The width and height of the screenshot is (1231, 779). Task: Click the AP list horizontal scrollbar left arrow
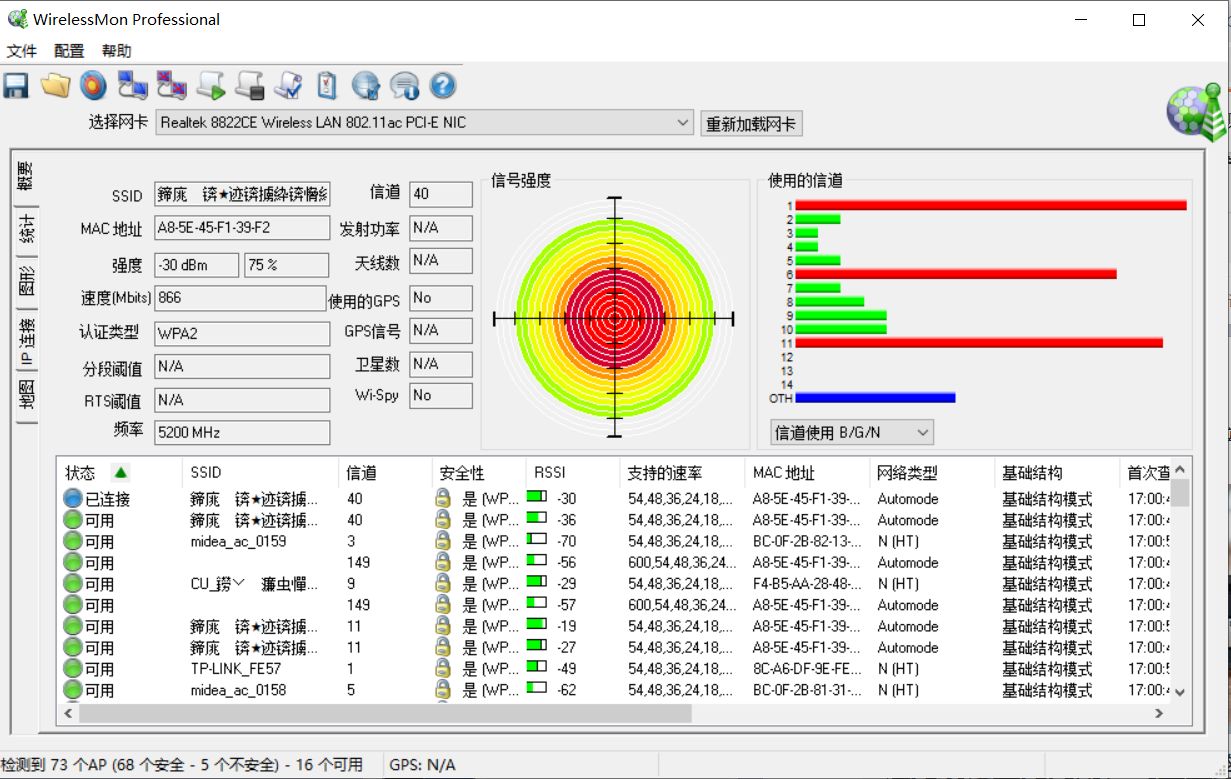pos(69,713)
